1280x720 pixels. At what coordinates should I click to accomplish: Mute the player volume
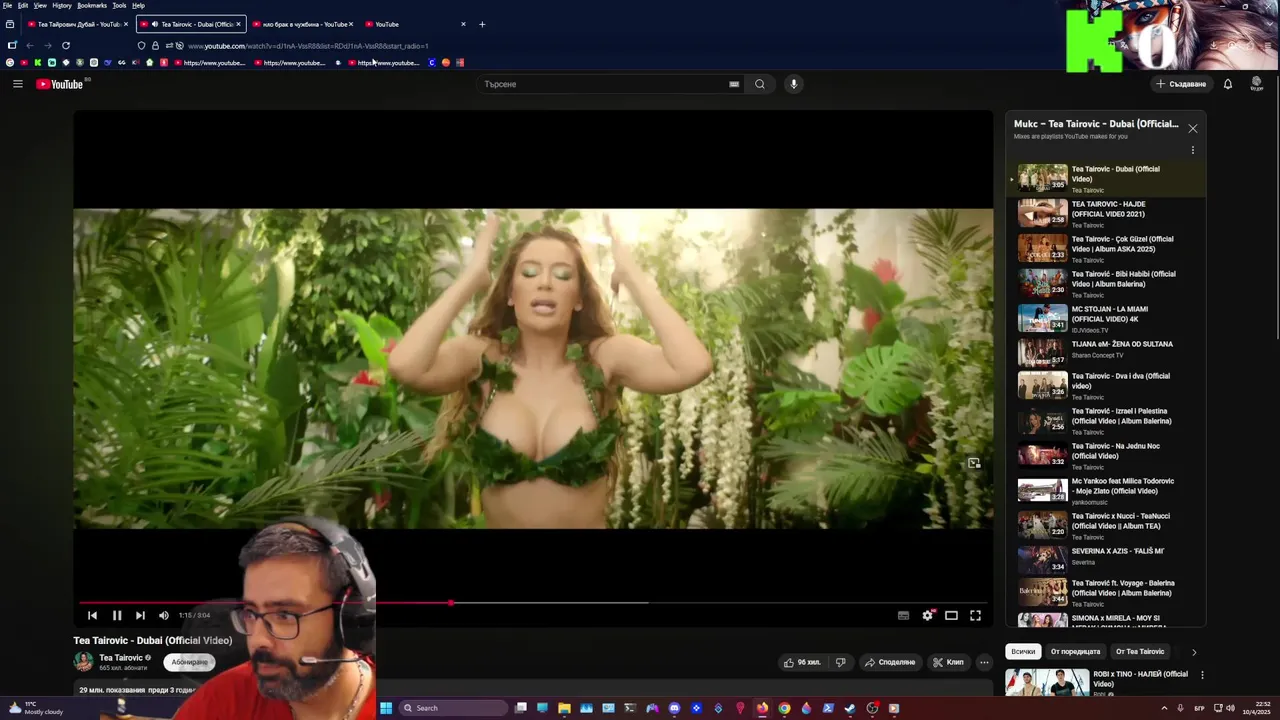pyautogui.click(x=164, y=616)
